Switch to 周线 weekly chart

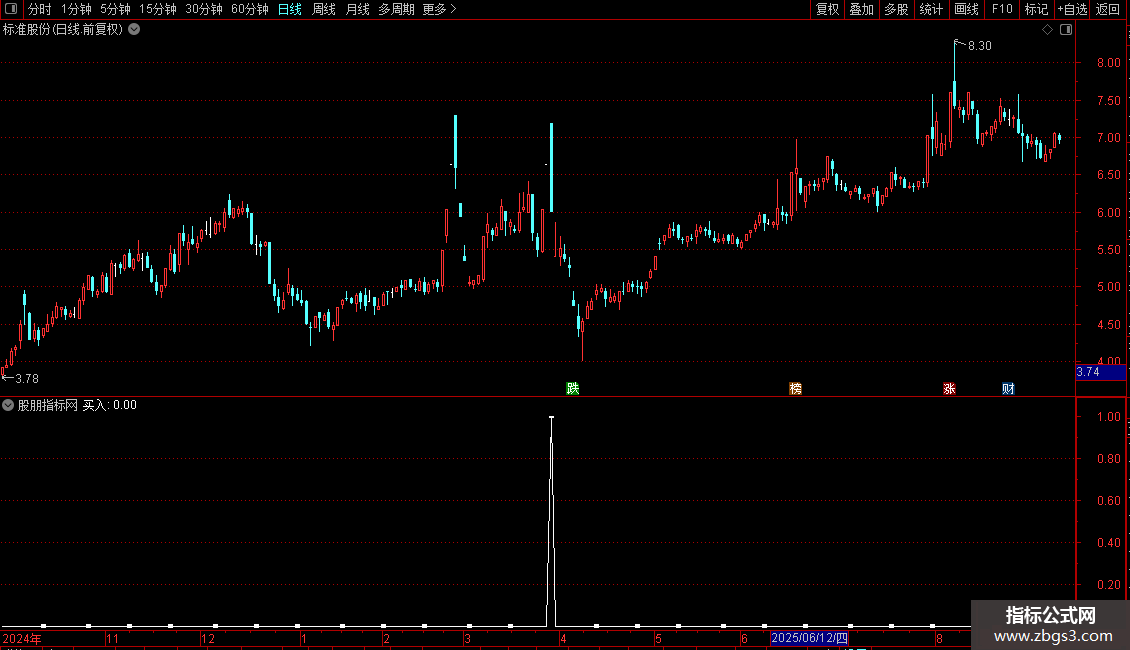tap(324, 9)
